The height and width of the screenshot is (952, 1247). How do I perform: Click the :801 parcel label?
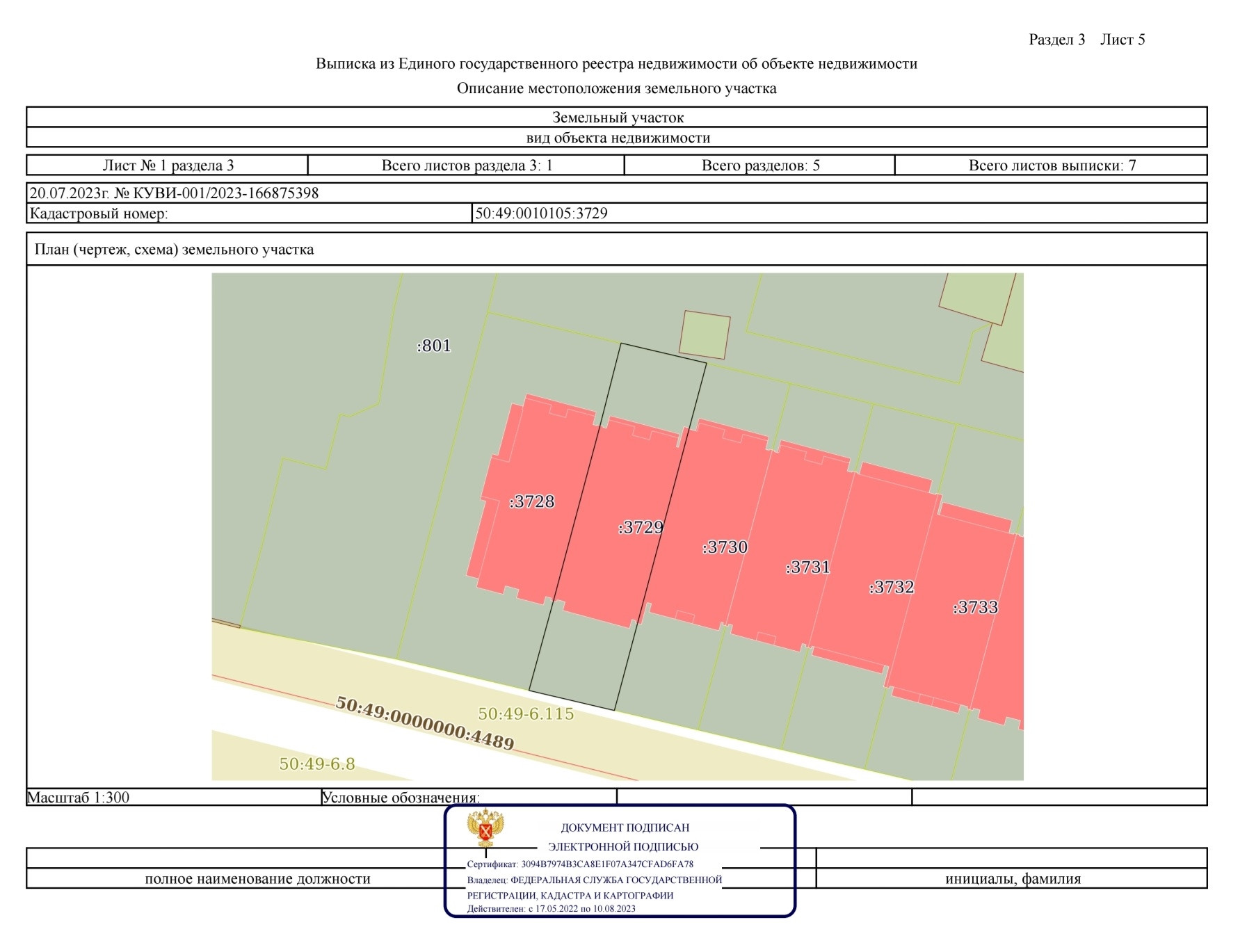pos(434,346)
